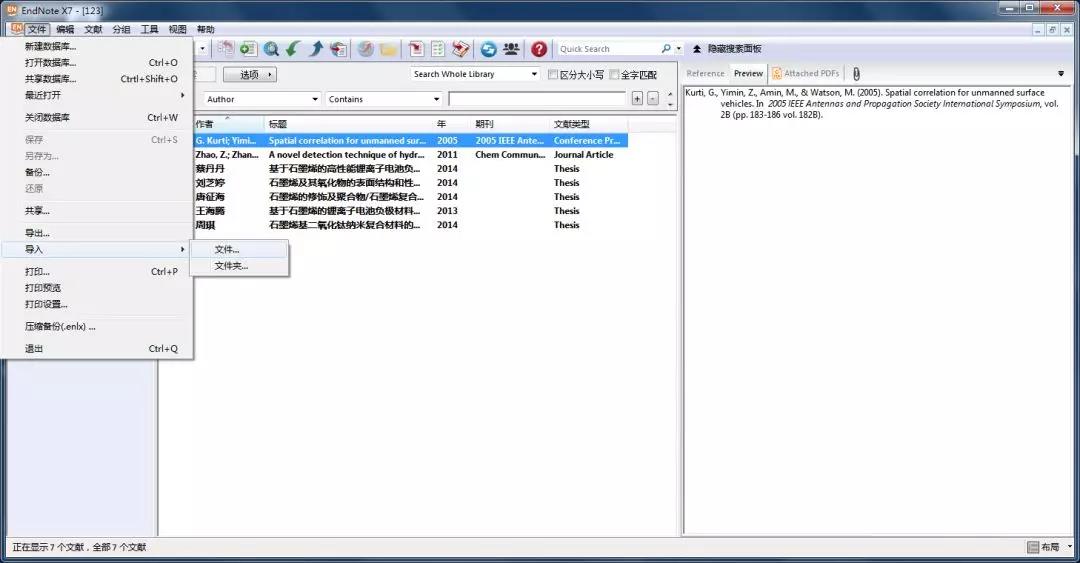Open the 帮助 menu
This screenshot has width=1080, height=563.
coord(205,29)
